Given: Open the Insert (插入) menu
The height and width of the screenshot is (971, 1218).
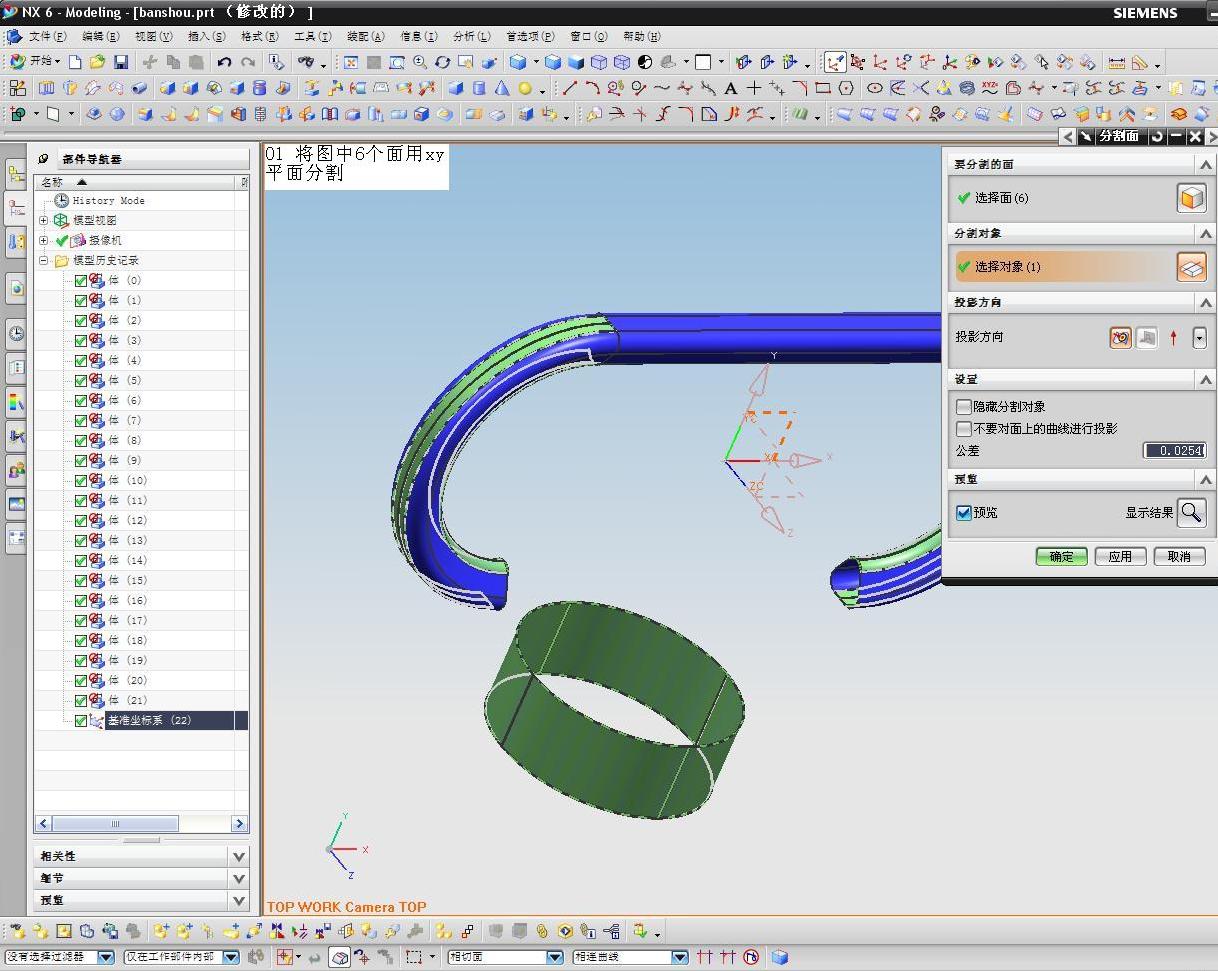Looking at the screenshot, I should point(206,36).
